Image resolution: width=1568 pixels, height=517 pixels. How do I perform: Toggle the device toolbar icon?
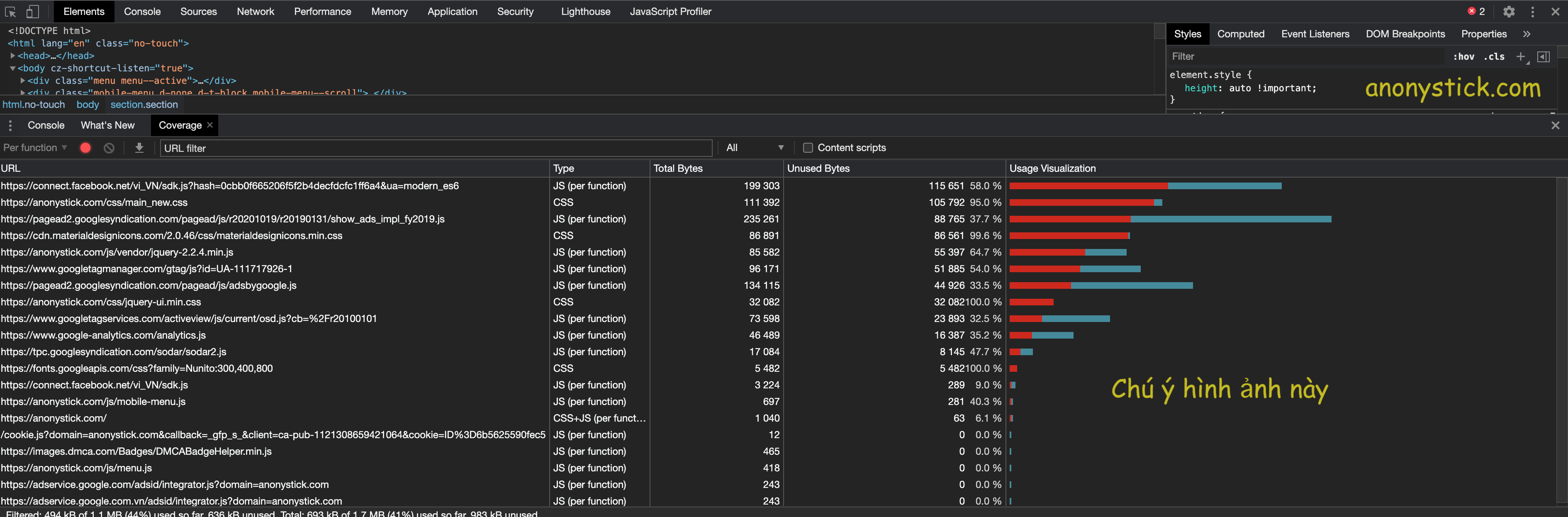tap(32, 12)
